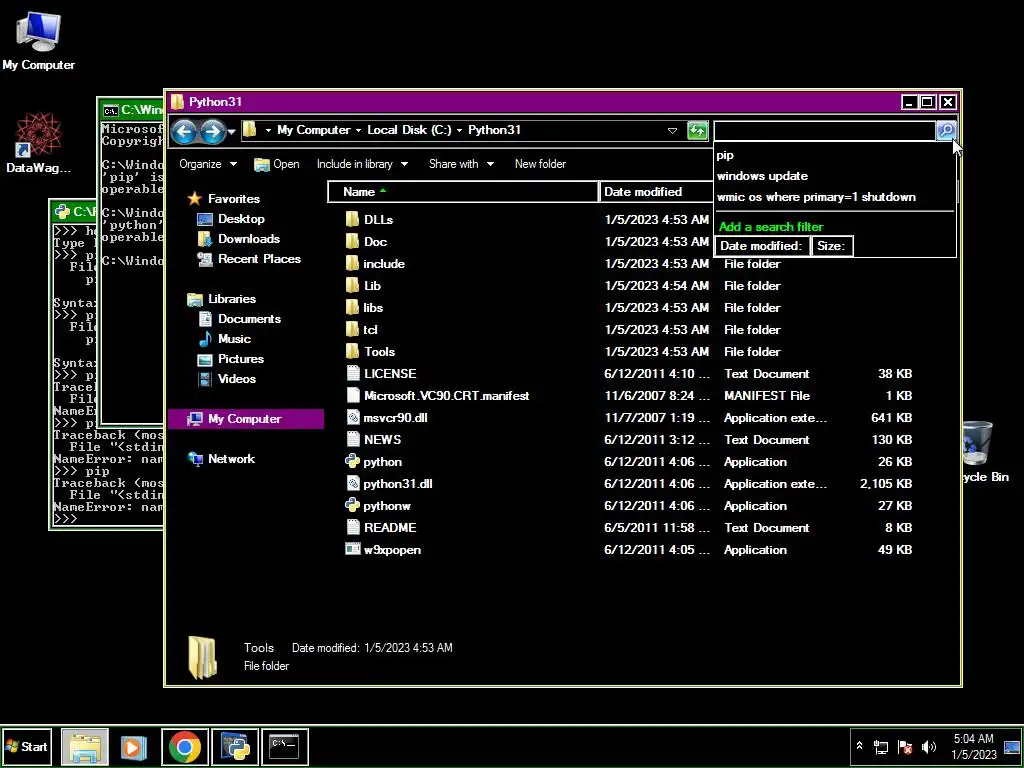Viewport: 1024px width, 768px height.
Task: Select the Lib folder icon
Action: [x=353, y=285]
